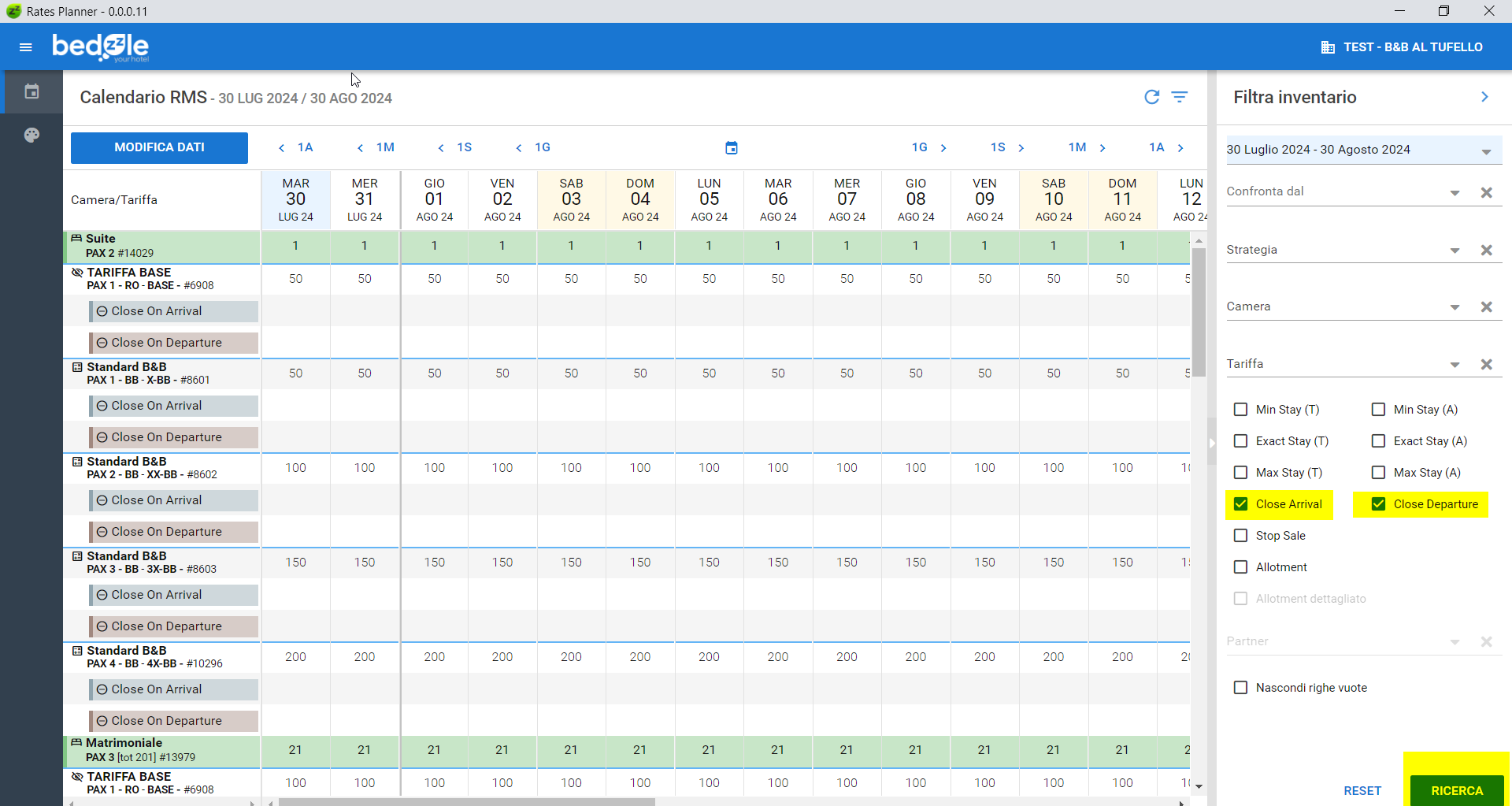The height and width of the screenshot is (806, 1512).
Task: Click the RESET button
Action: [x=1362, y=790]
